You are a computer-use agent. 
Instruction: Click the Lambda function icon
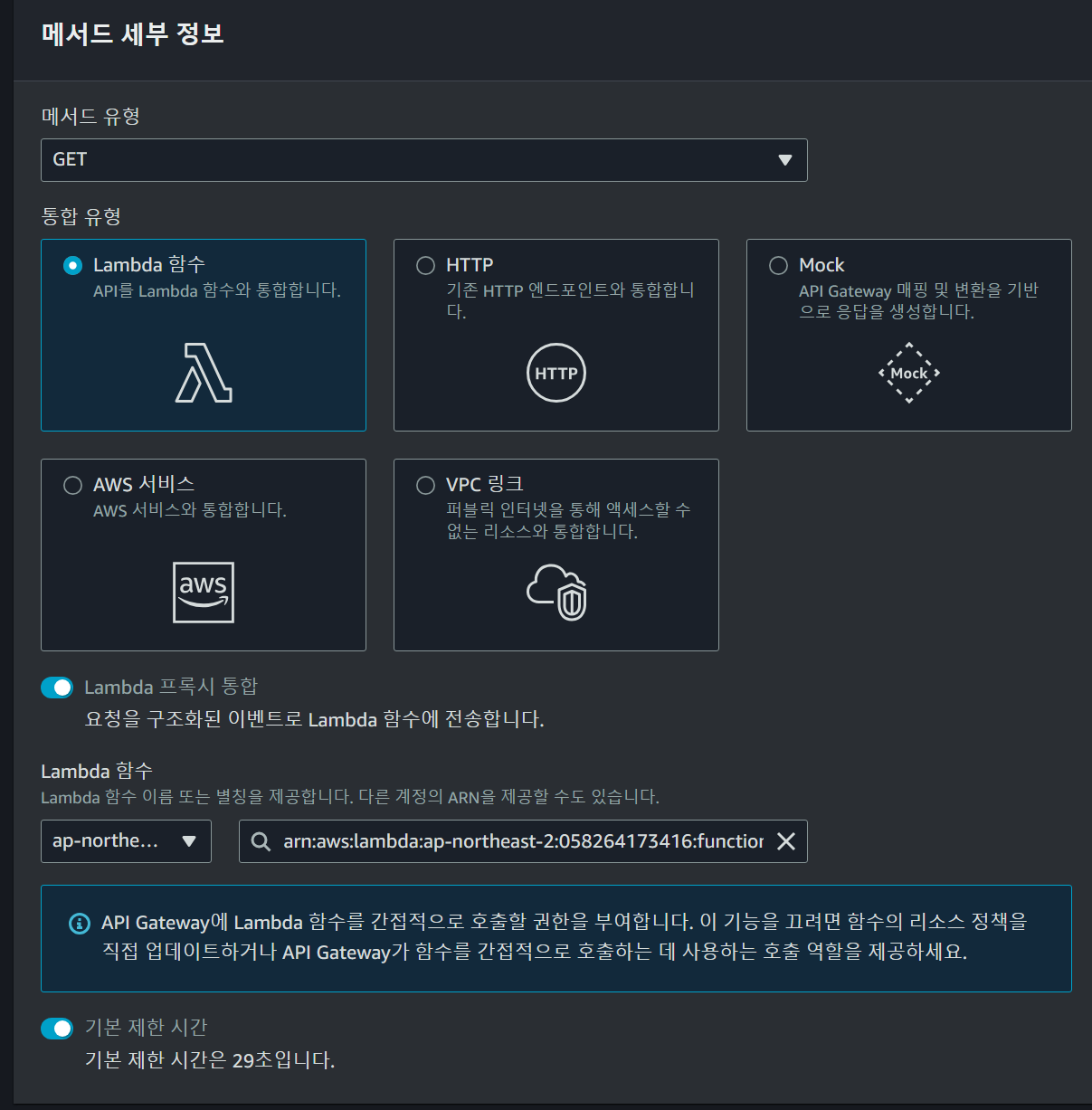(204, 373)
